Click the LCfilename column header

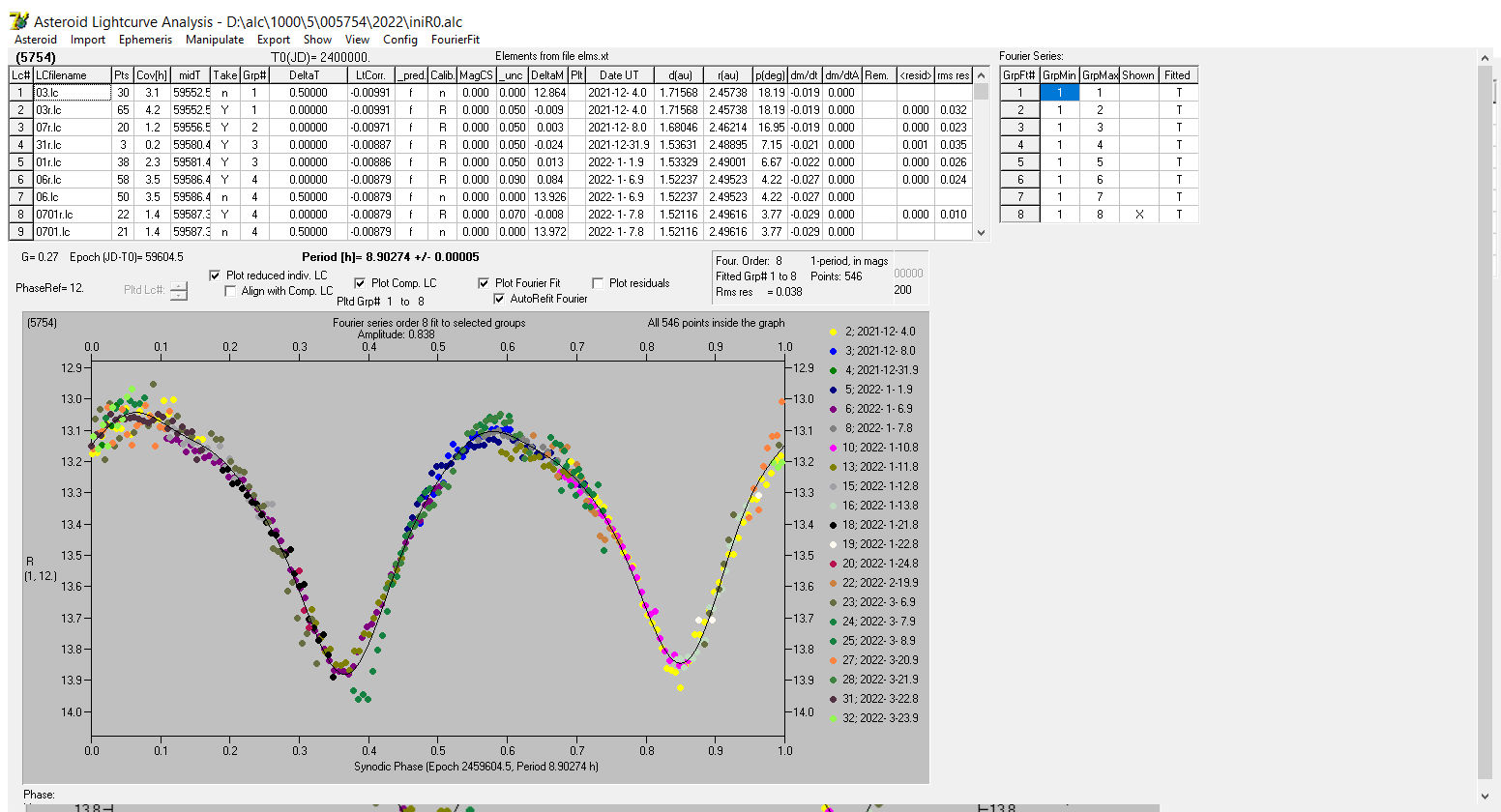[73, 75]
